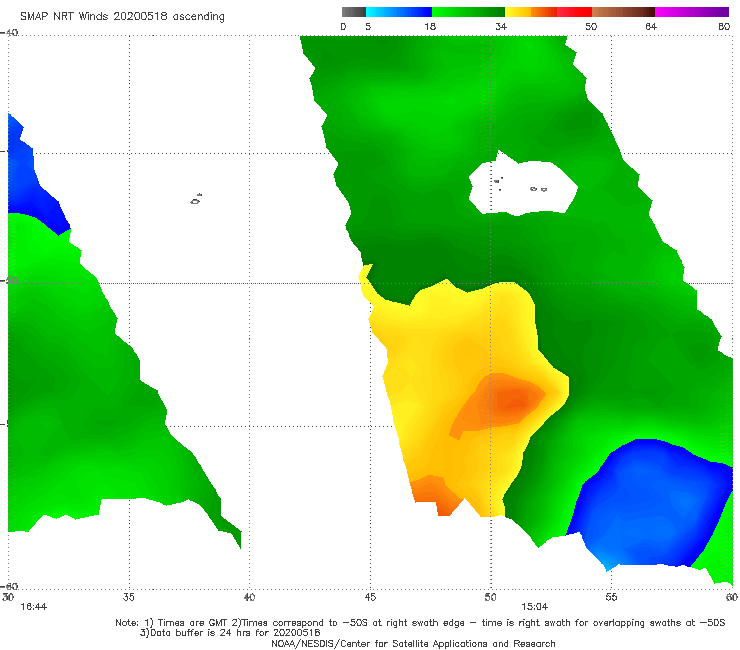Select the green segment of the colorbar
This screenshot has height=650, width=740.
point(468,12)
